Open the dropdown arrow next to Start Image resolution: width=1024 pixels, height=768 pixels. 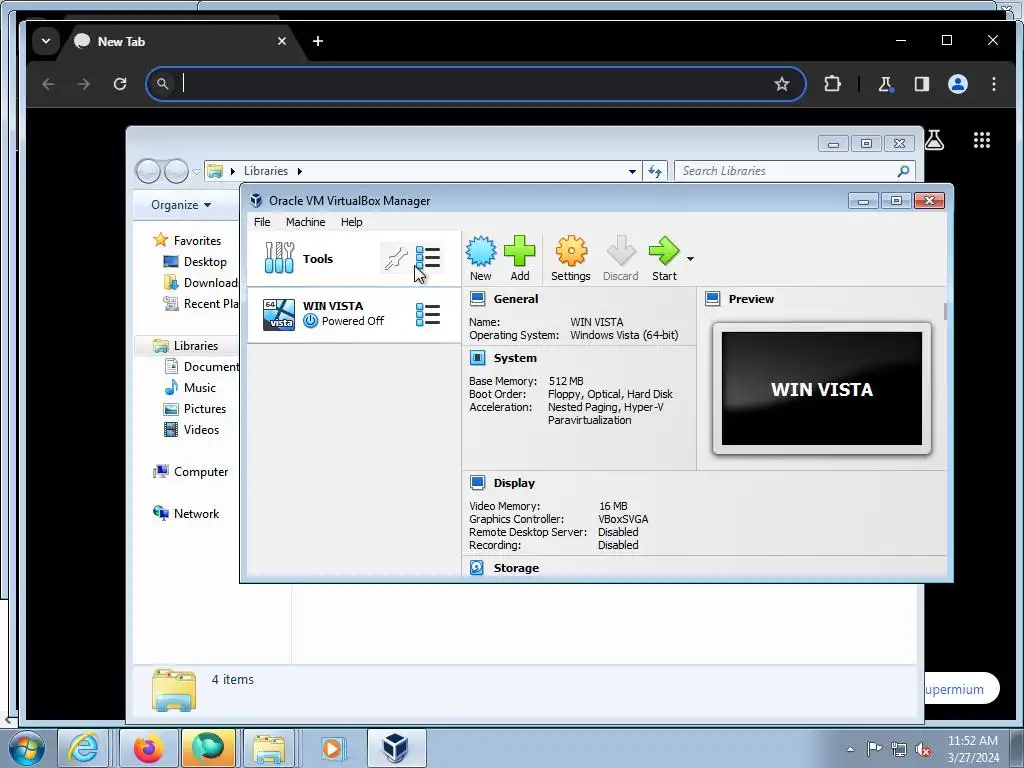pos(690,259)
